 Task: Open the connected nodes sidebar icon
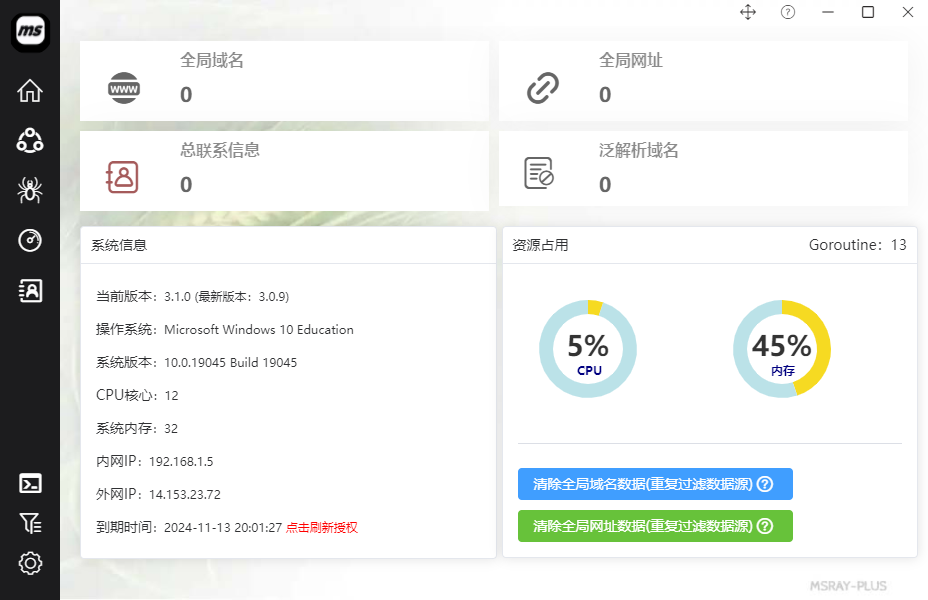(x=30, y=140)
